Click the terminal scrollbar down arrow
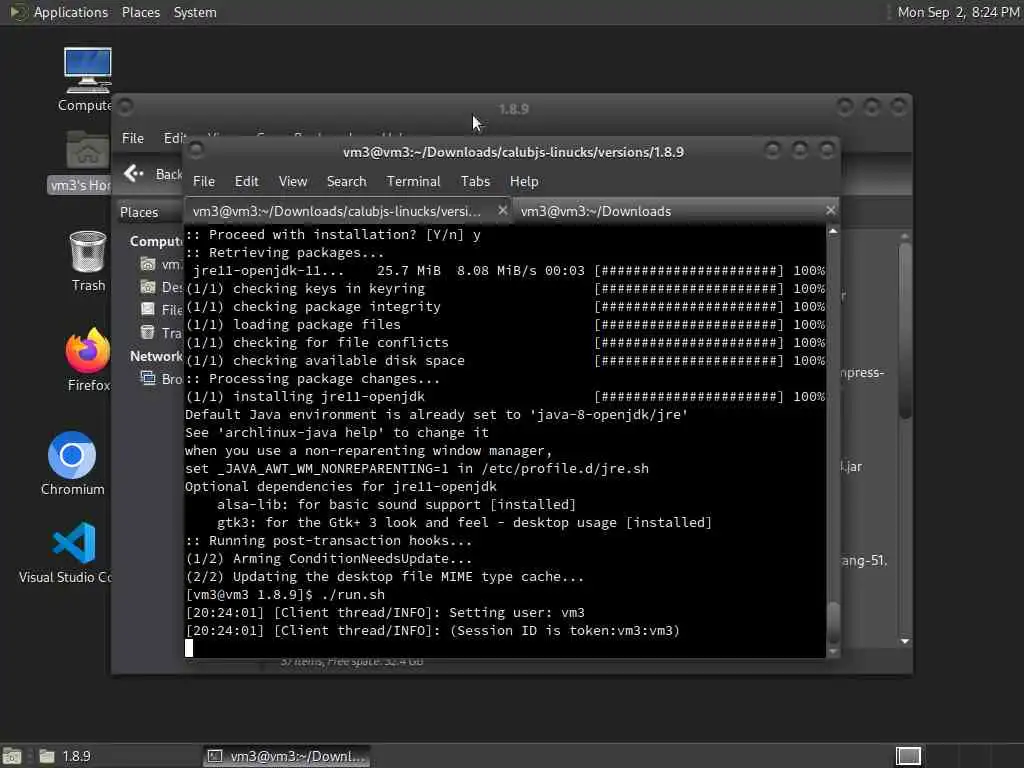1024x768 pixels. click(x=833, y=650)
